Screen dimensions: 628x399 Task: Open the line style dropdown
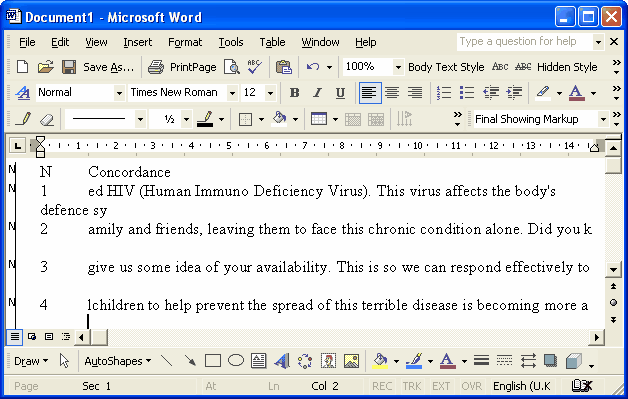[x=140, y=119]
